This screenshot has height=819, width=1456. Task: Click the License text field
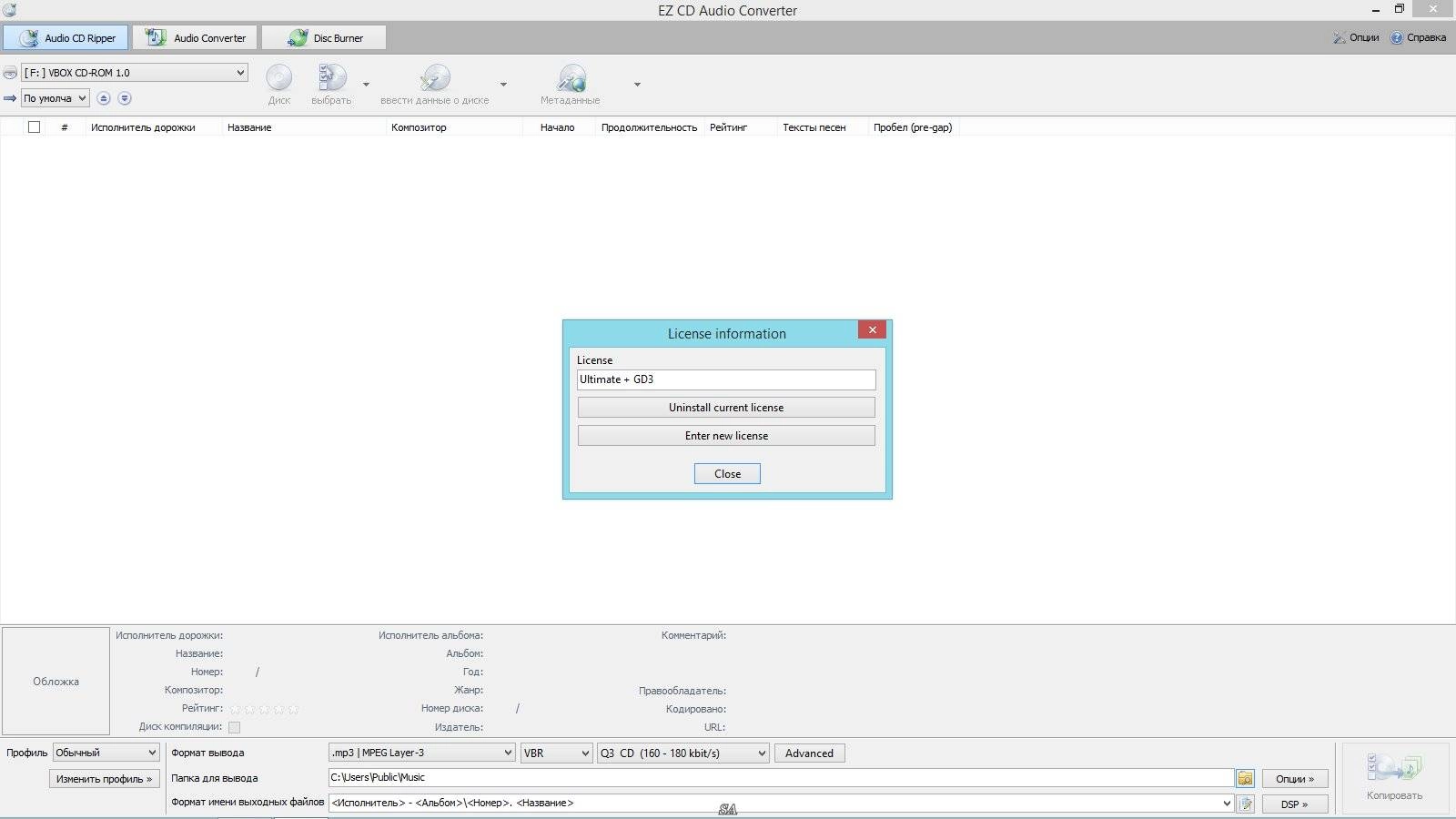pyautogui.click(x=726, y=379)
